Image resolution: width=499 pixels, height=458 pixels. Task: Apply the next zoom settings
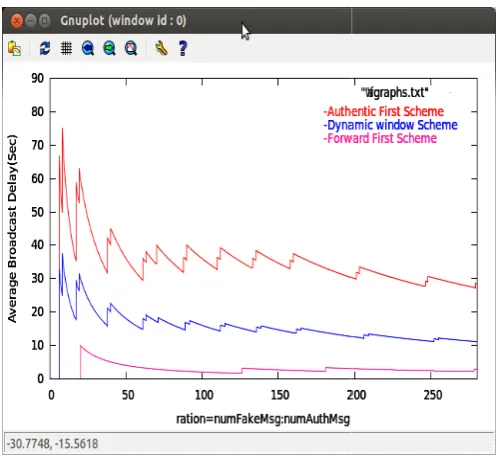coord(109,48)
